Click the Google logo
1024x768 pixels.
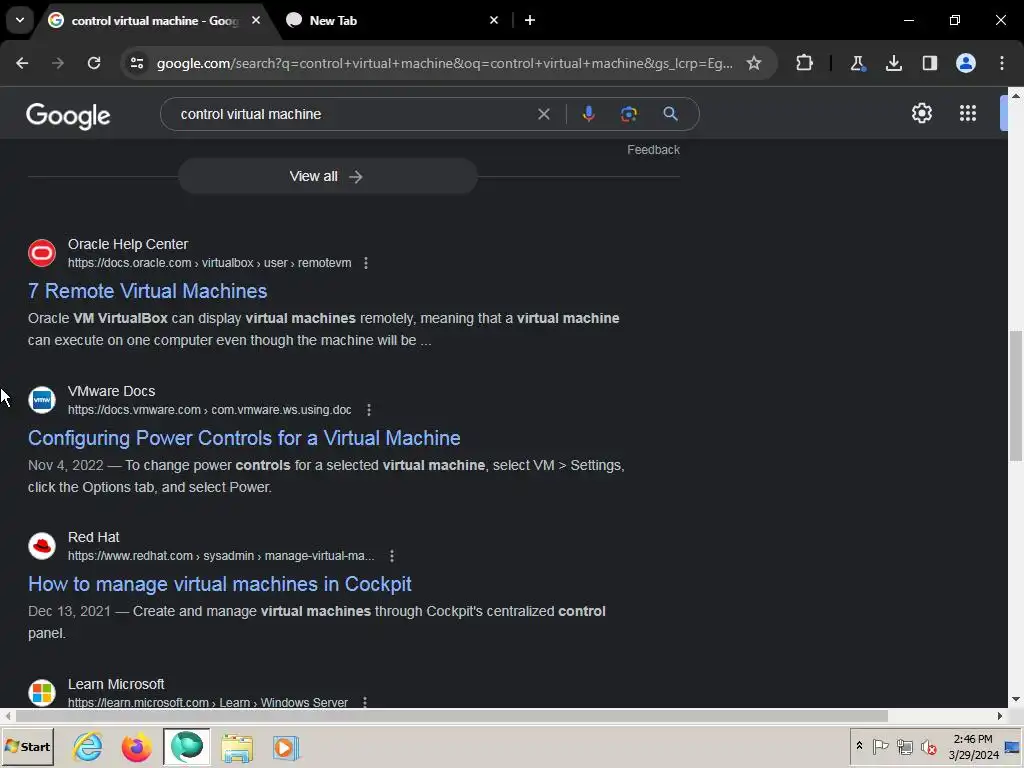click(68, 116)
